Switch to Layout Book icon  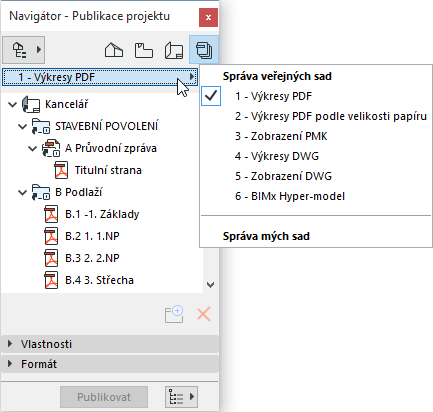pos(174,50)
